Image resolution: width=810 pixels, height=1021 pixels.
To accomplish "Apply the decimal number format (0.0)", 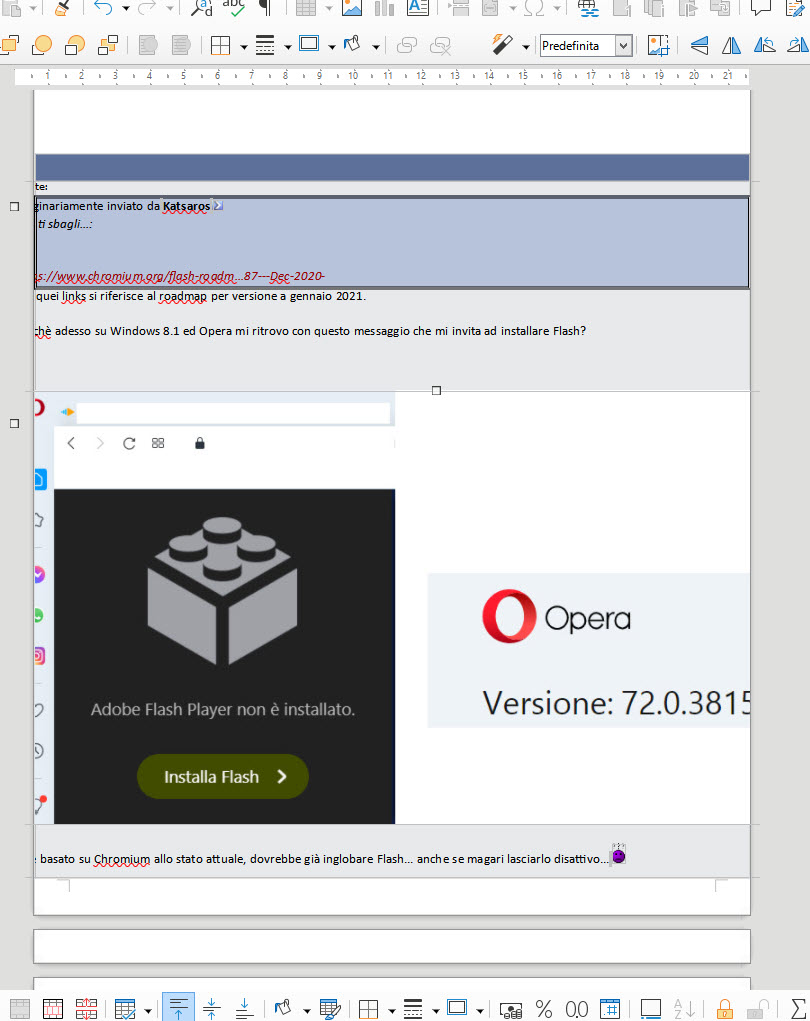I will 576,1009.
